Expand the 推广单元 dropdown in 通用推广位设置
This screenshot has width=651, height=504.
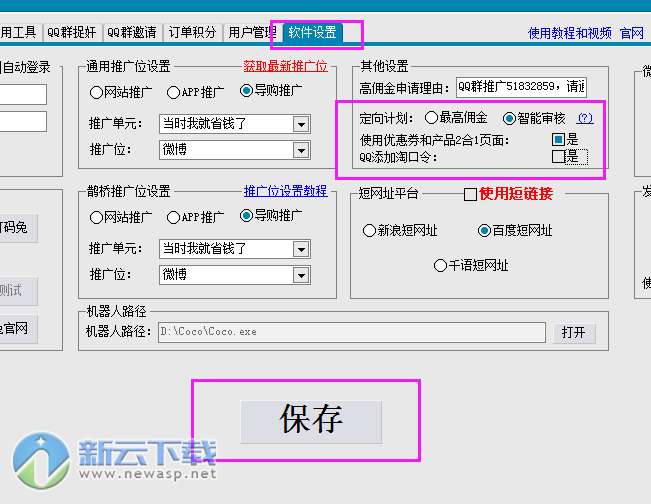click(x=301, y=124)
